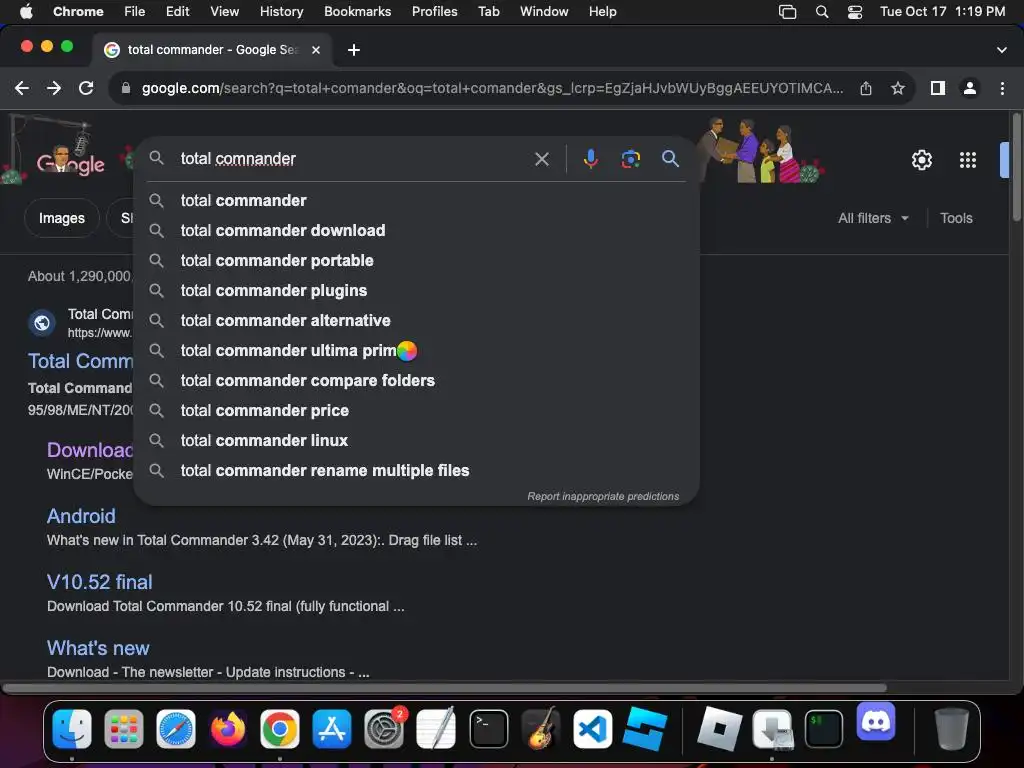
Task: Start voice search with microphone
Action: point(590,159)
